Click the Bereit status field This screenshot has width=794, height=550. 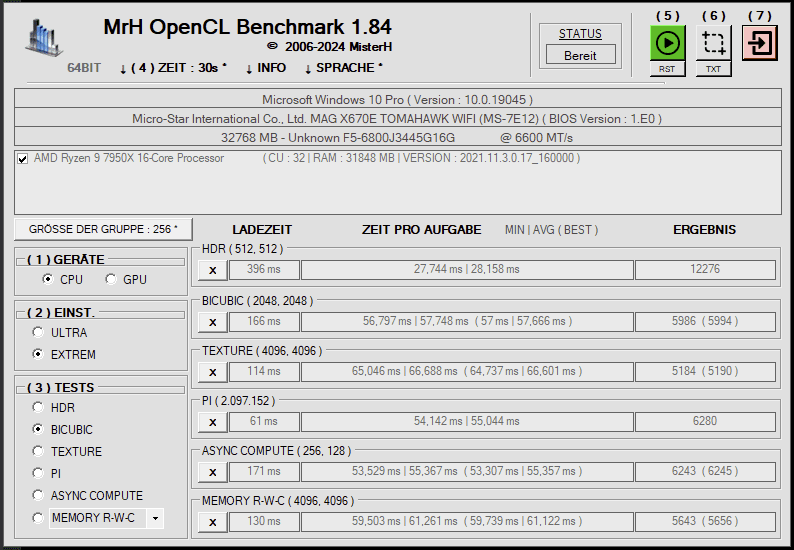(580, 55)
